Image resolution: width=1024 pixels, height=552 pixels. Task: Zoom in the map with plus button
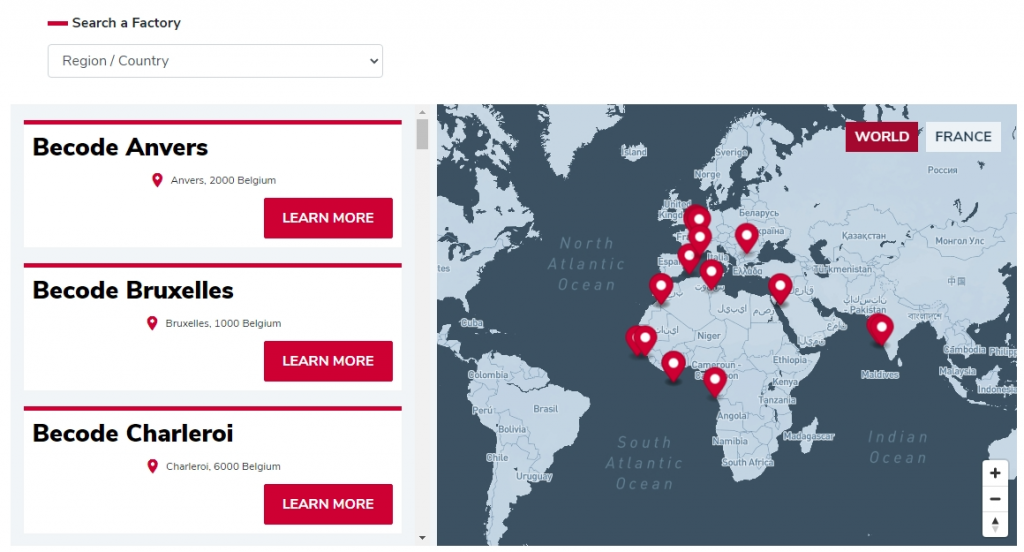pyautogui.click(x=995, y=473)
